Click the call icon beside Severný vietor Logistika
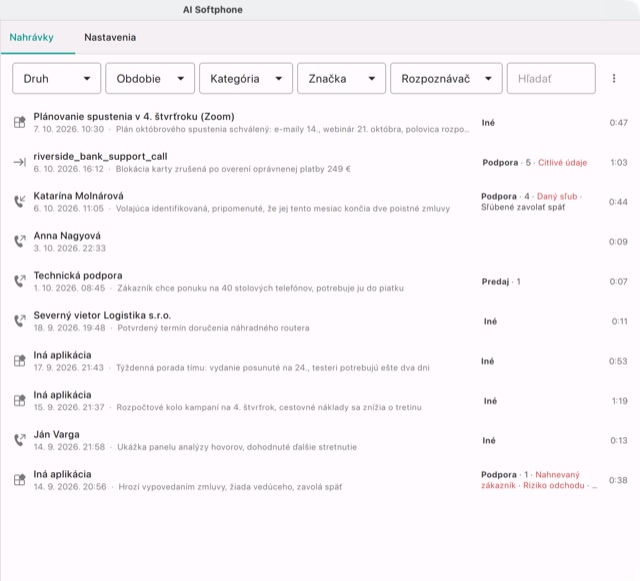 point(20,321)
